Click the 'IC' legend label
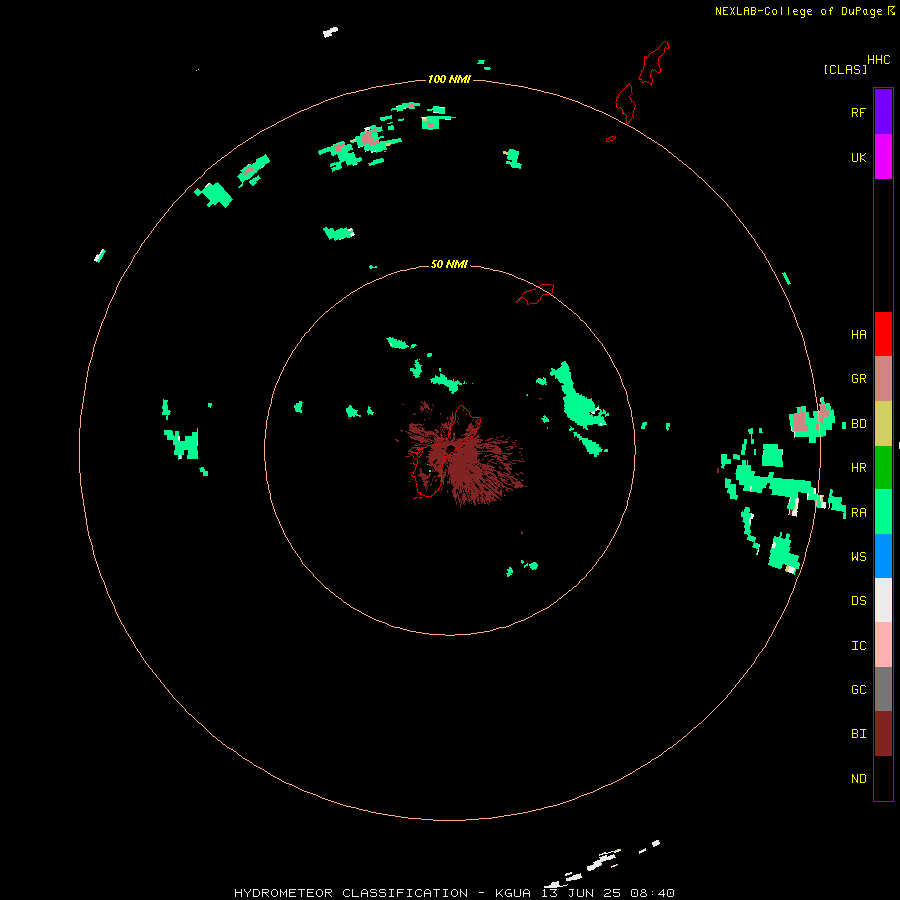 click(858, 646)
